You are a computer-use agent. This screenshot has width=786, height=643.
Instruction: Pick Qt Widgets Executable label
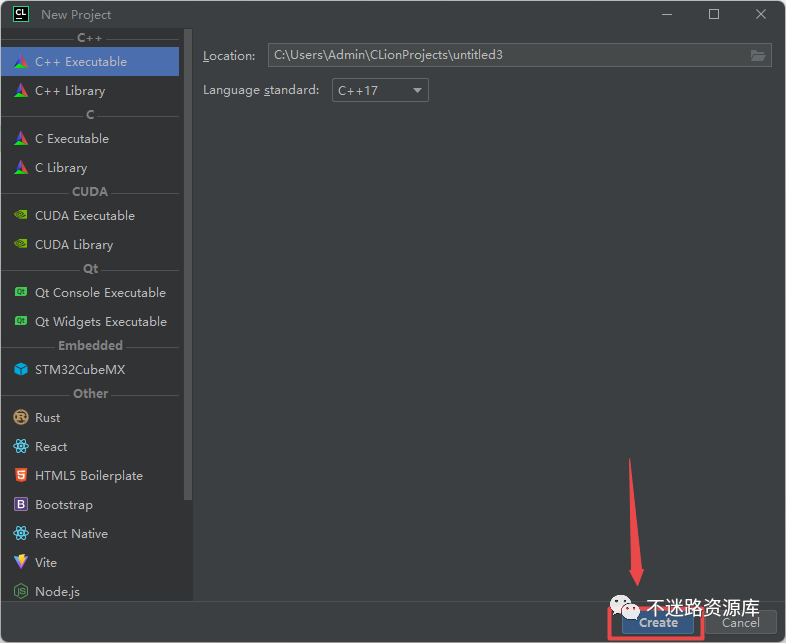pyautogui.click(x=101, y=322)
